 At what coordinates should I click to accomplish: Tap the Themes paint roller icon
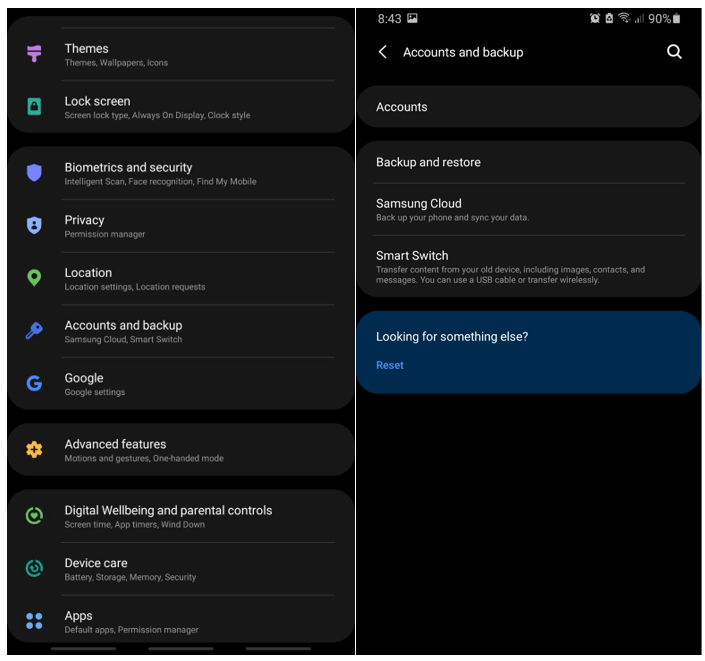[34, 54]
